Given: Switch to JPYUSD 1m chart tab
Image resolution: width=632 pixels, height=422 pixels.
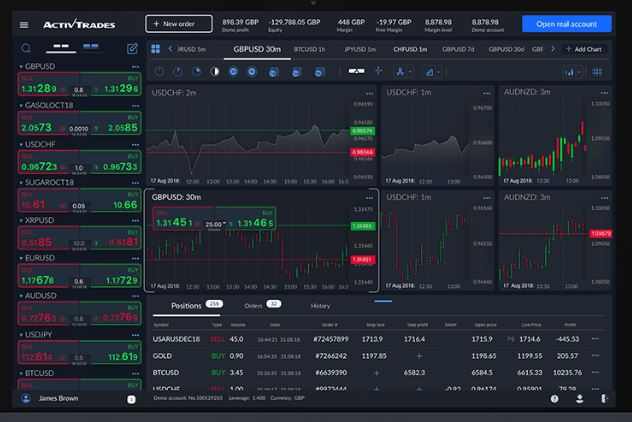Looking at the screenshot, I should [360, 49].
